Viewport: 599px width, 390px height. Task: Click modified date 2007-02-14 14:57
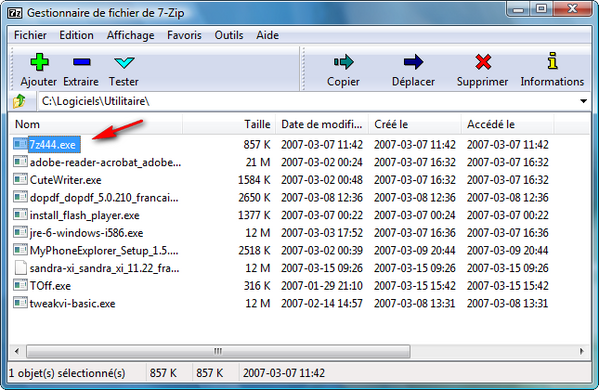(322, 303)
